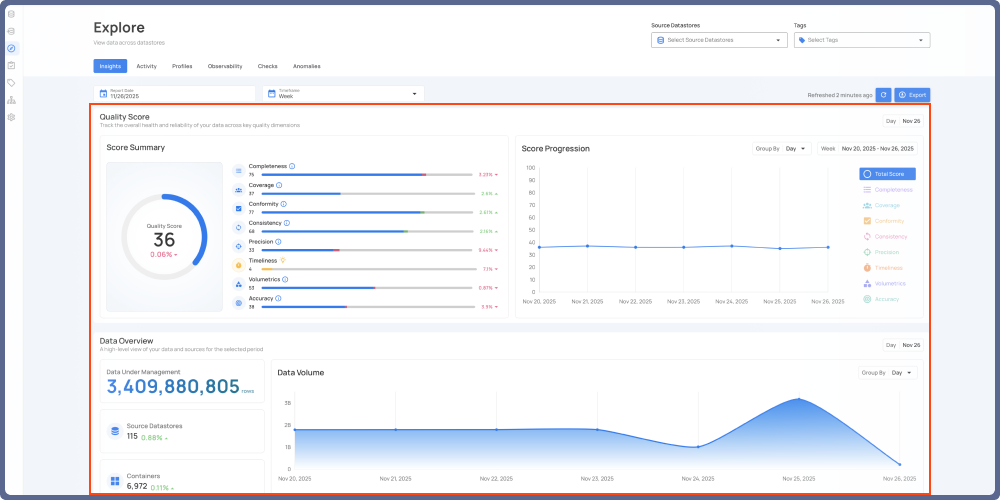Expand the Timeframe Week dropdown

(343, 94)
